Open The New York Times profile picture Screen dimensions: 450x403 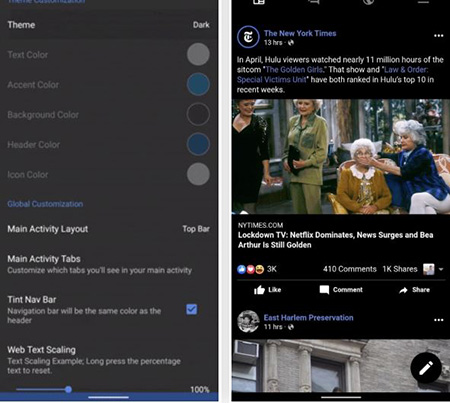pos(248,37)
